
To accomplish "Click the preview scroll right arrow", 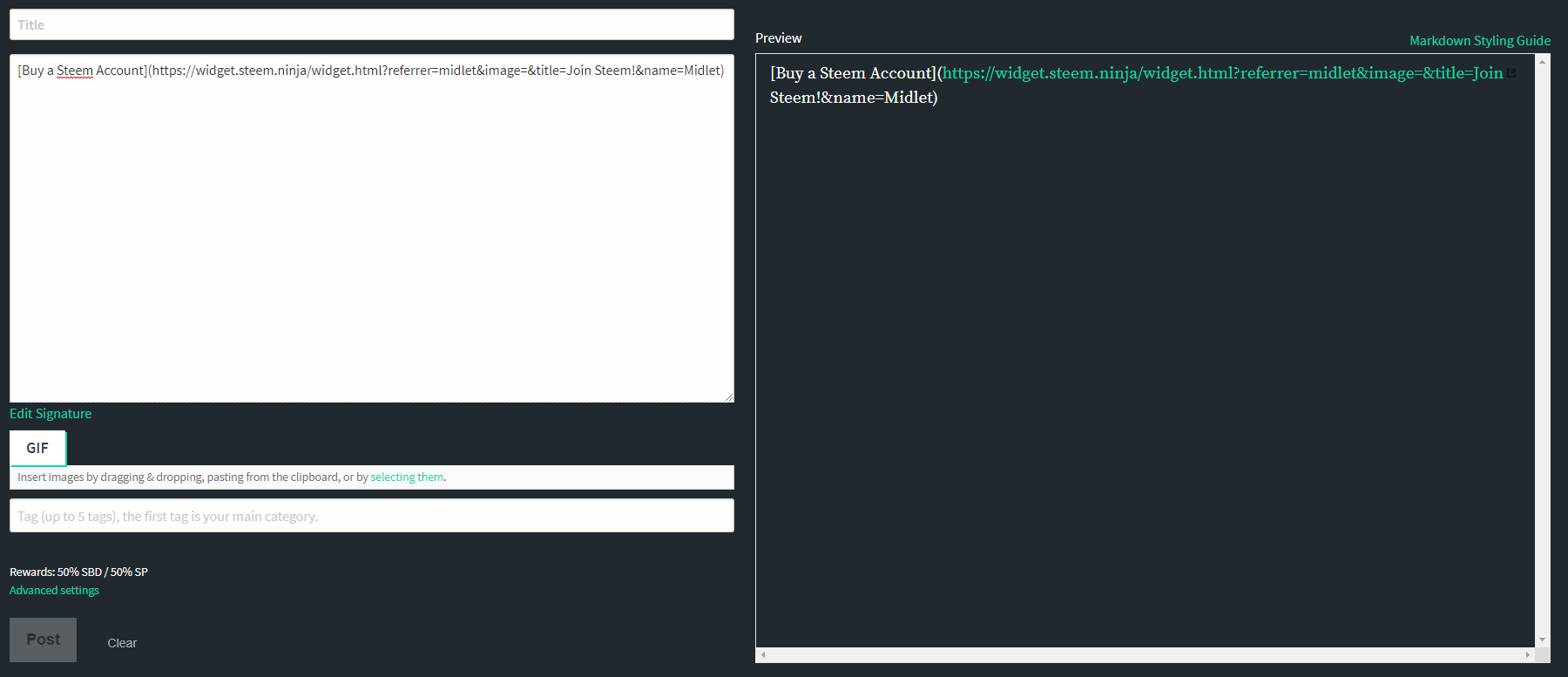I will (x=1527, y=654).
